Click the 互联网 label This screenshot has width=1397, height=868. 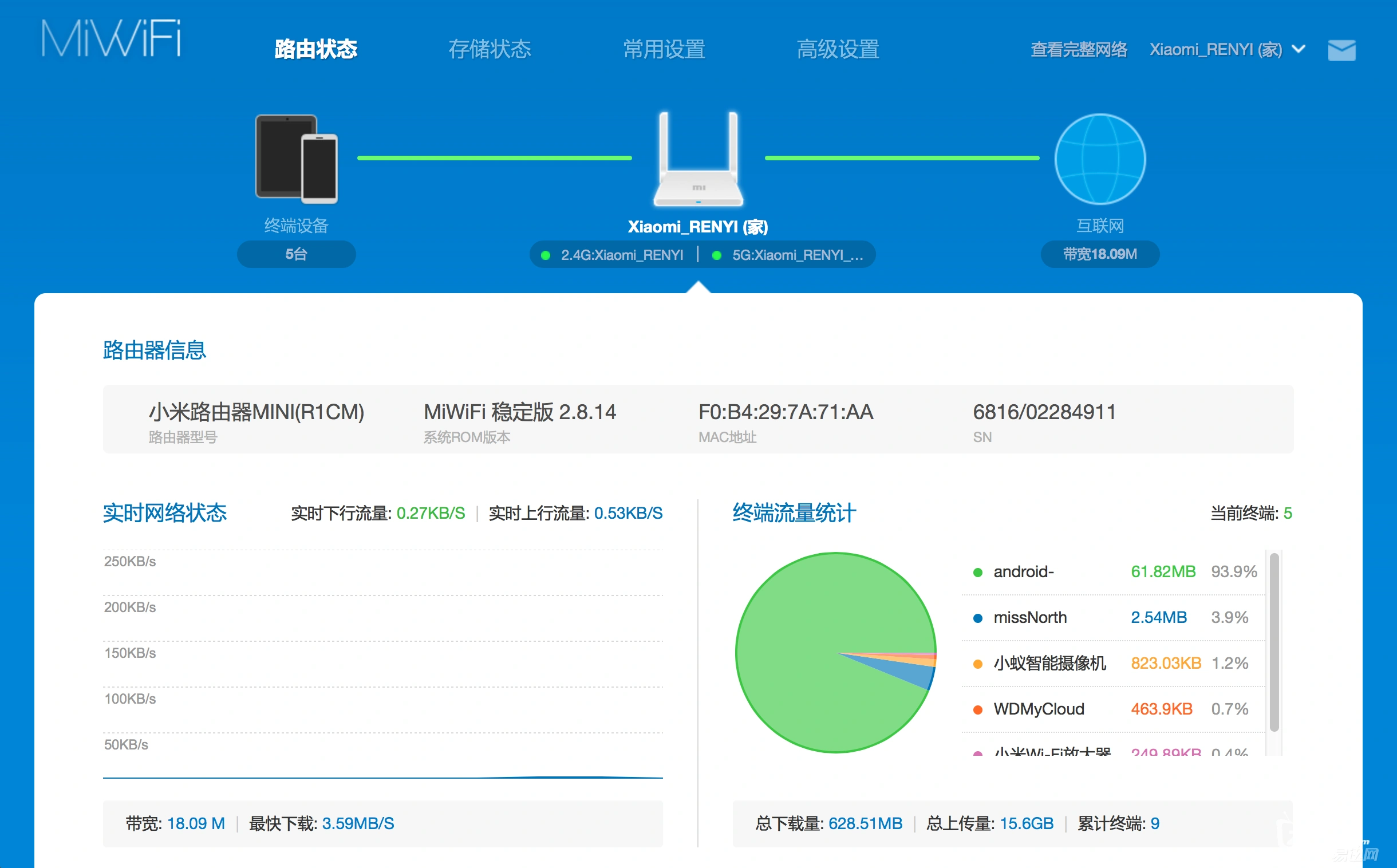(x=1100, y=226)
